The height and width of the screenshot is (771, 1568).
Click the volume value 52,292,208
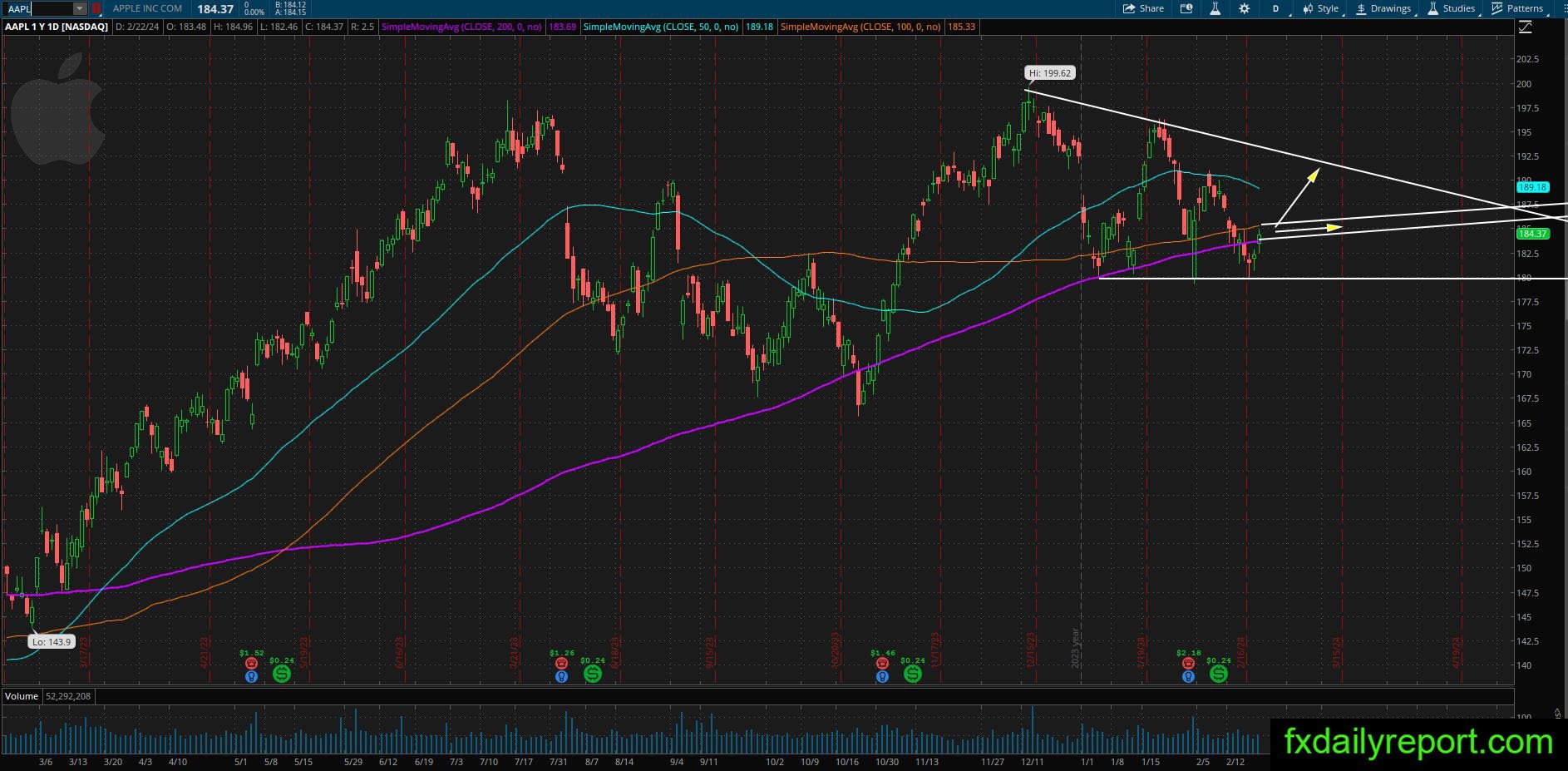point(68,696)
